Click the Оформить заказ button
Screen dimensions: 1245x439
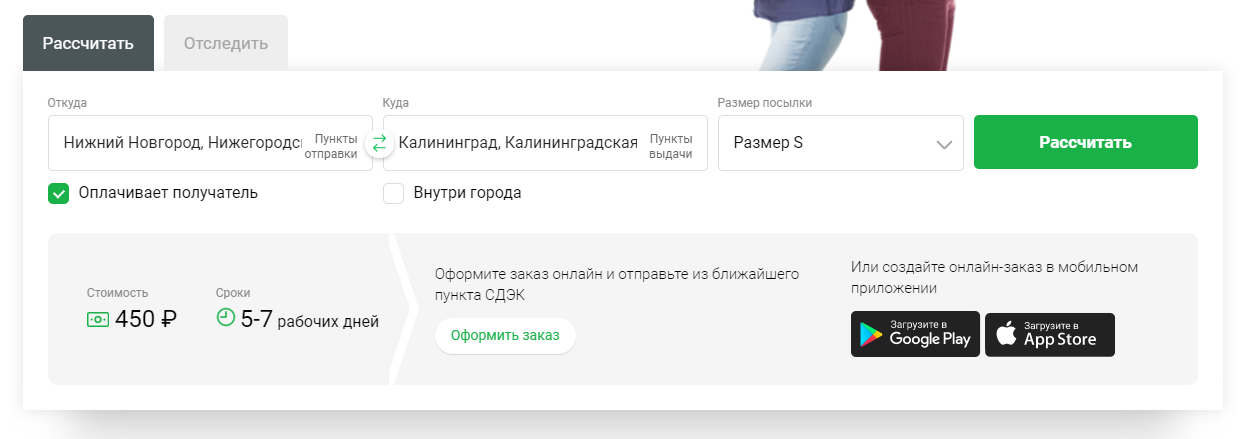[x=505, y=335]
